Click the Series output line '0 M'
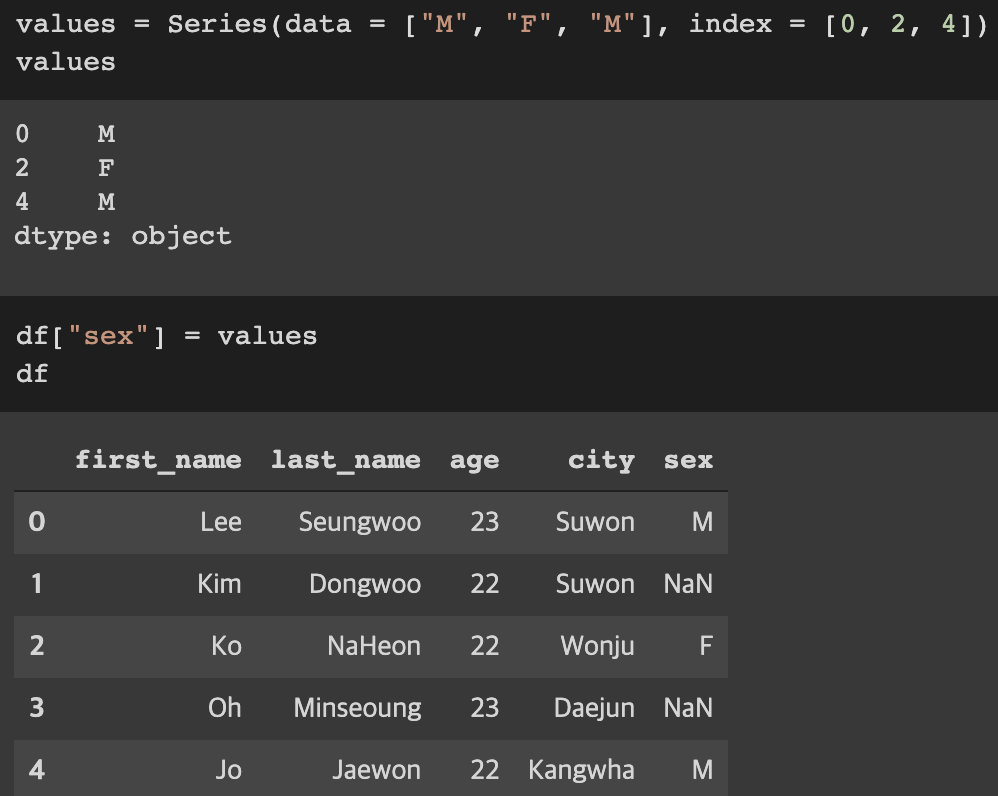The height and width of the screenshot is (796, 998). coord(65,134)
